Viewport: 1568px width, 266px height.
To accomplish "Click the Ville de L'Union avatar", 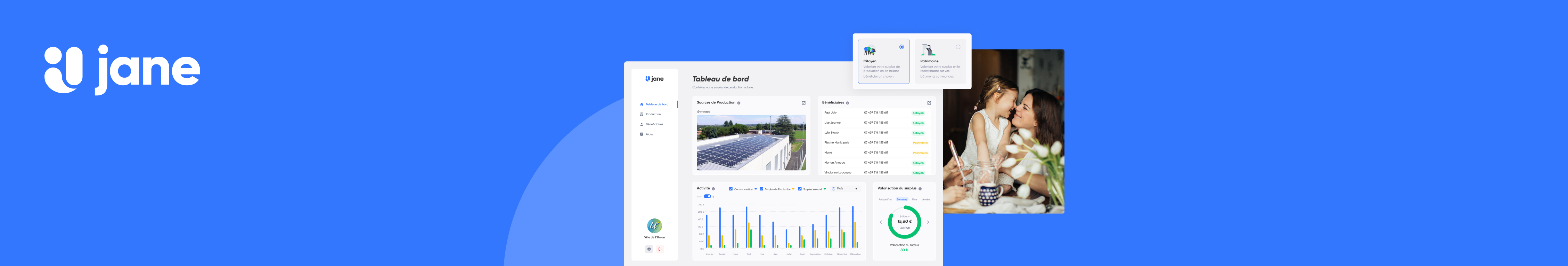I will click(x=654, y=226).
